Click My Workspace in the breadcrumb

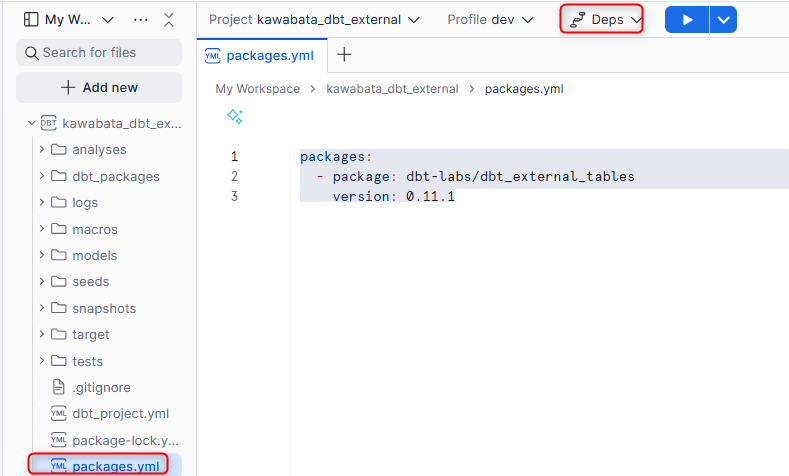(257, 89)
